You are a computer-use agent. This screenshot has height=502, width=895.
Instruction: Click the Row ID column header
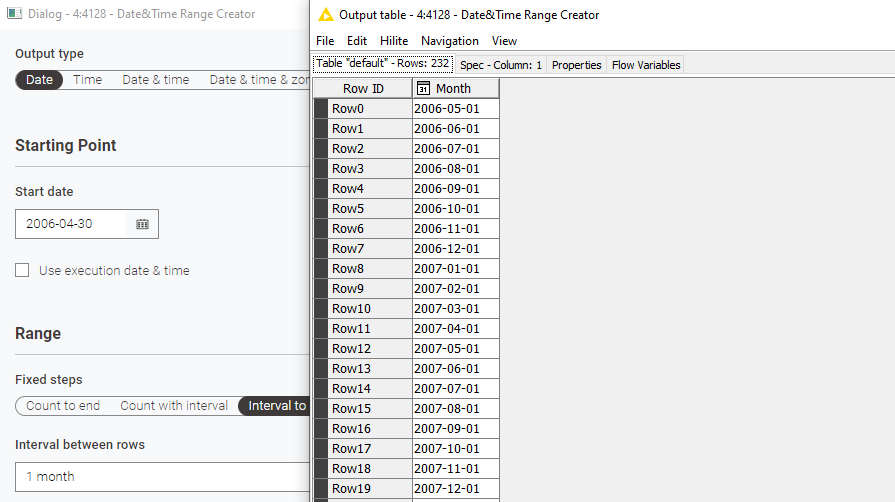363,89
